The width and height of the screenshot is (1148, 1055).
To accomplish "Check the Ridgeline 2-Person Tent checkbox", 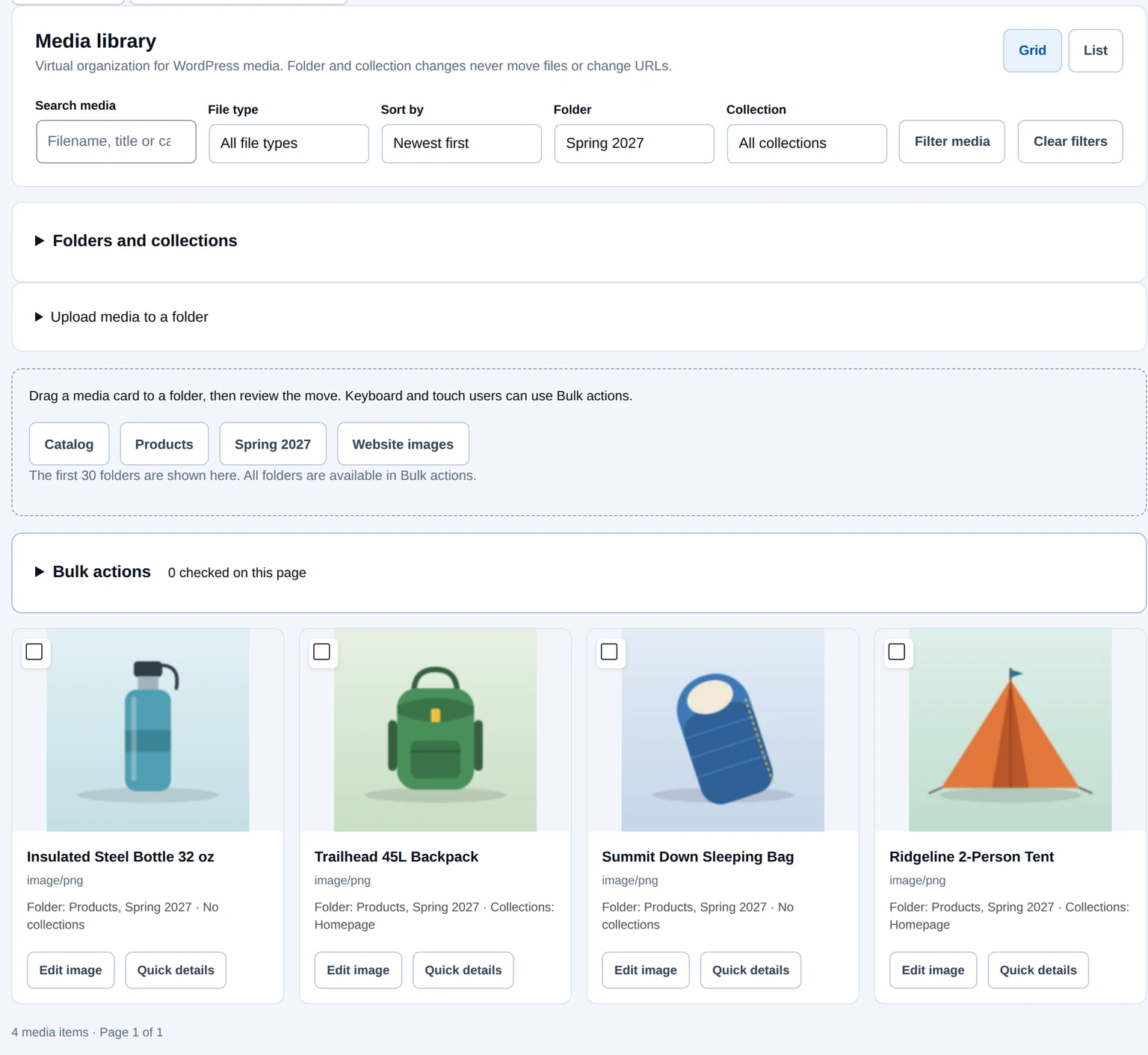I will coord(897,652).
